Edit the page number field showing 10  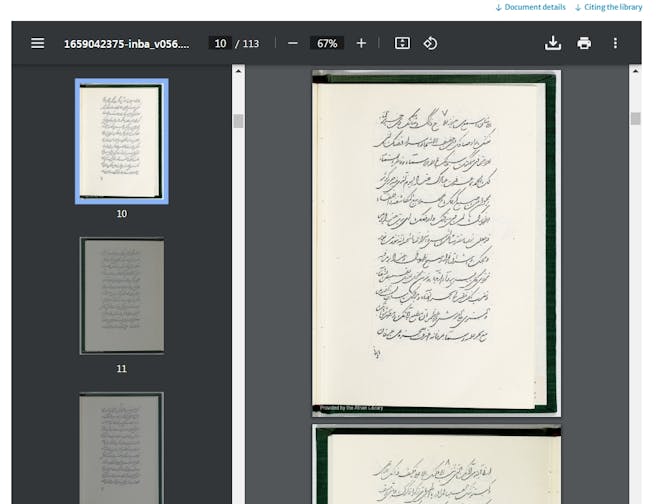click(x=220, y=43)
